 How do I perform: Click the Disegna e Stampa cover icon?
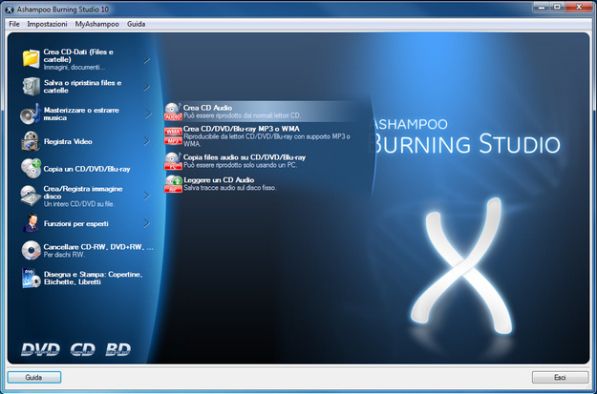click(x=31, y=278)
